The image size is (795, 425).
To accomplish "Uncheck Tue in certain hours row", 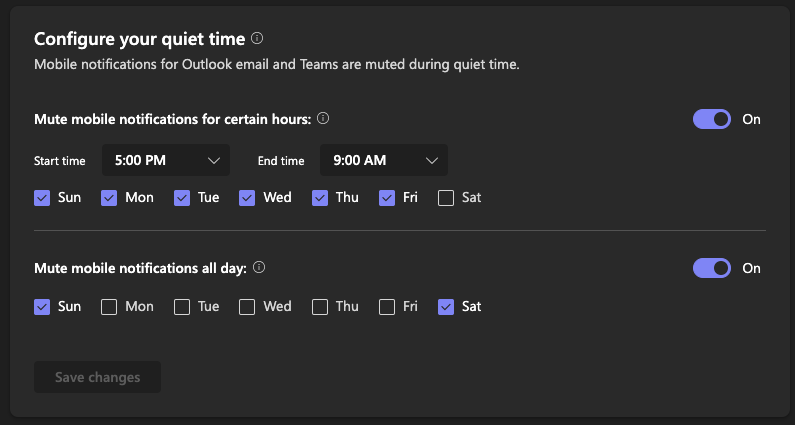I will (x=182, y=198).
